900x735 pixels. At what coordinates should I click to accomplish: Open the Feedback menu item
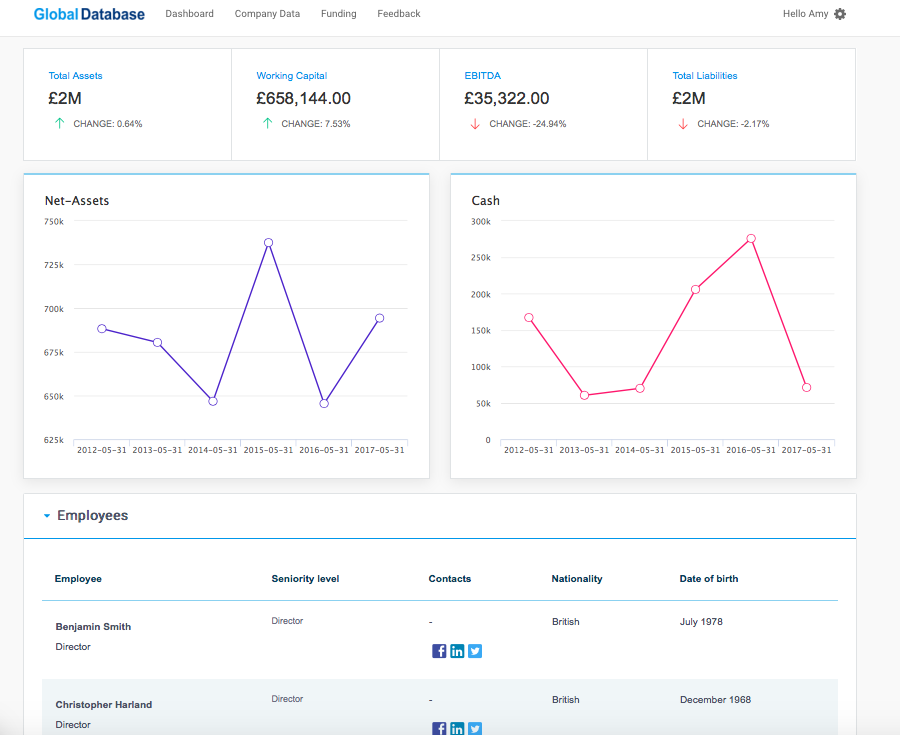[398, 14]
